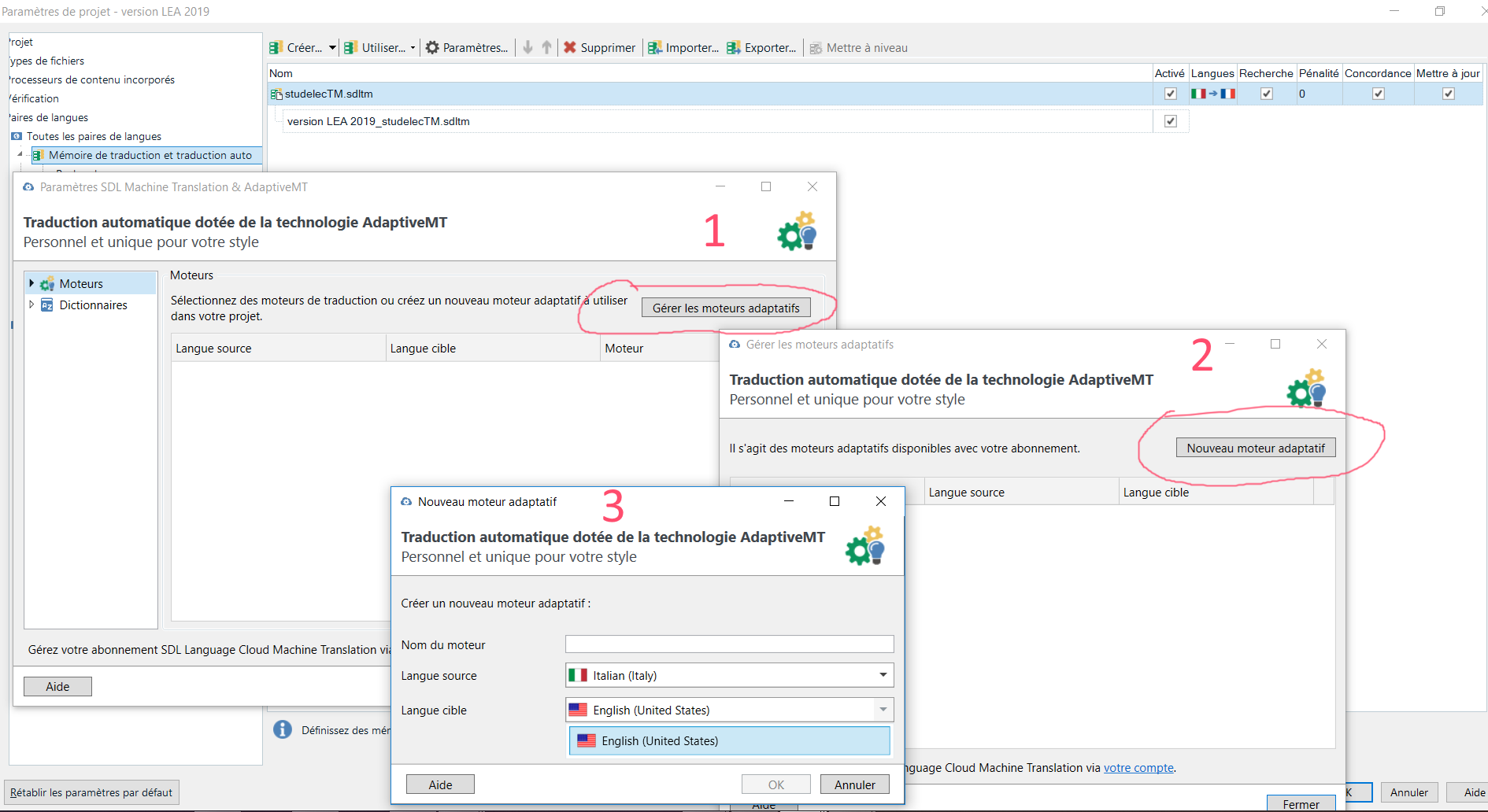Expand the Moteurs tree node arrow
Viewport: 1488px width, 812px height.
coord(31,283)
